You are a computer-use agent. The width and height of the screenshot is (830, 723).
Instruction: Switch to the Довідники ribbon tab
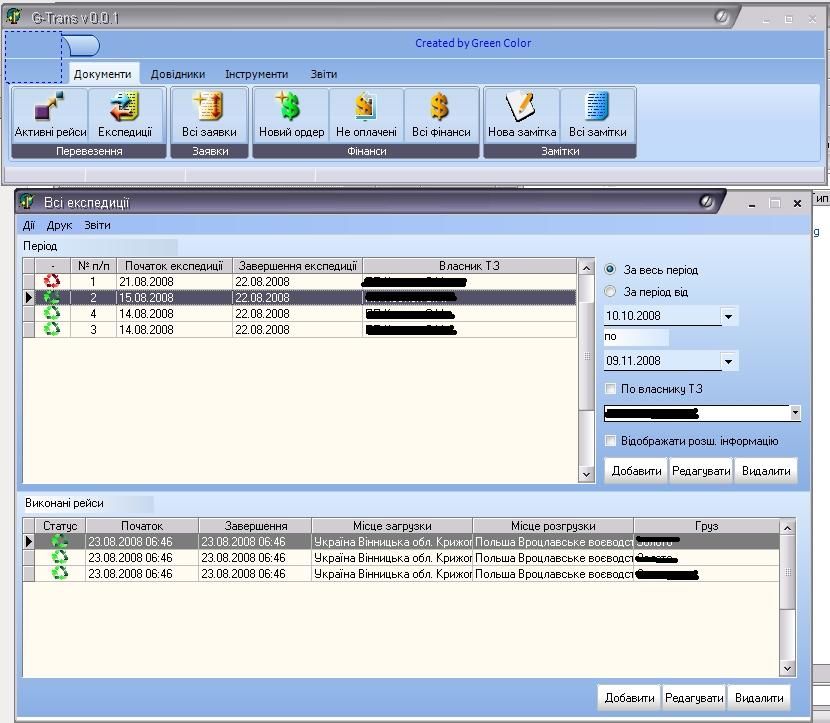tap(178, 74)
